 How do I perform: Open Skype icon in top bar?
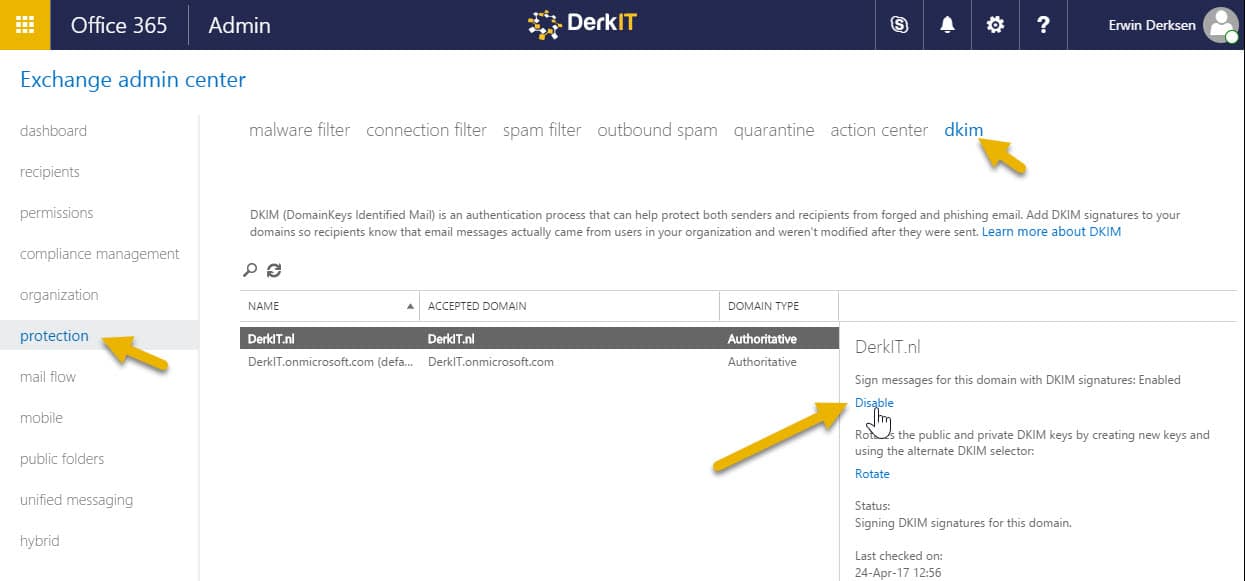coord(899,25)
